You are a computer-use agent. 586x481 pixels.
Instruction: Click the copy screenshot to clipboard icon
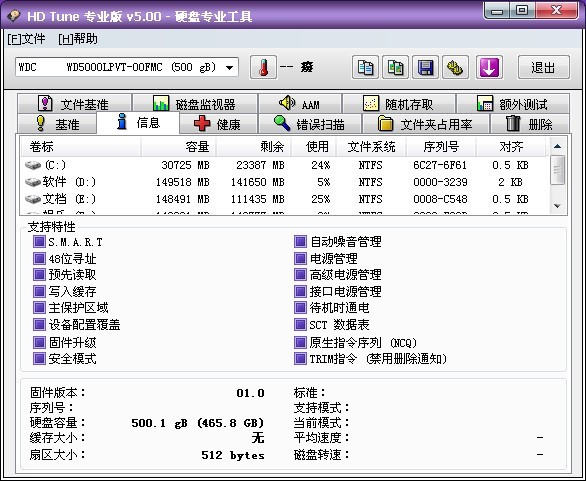[x=395, y=68]
